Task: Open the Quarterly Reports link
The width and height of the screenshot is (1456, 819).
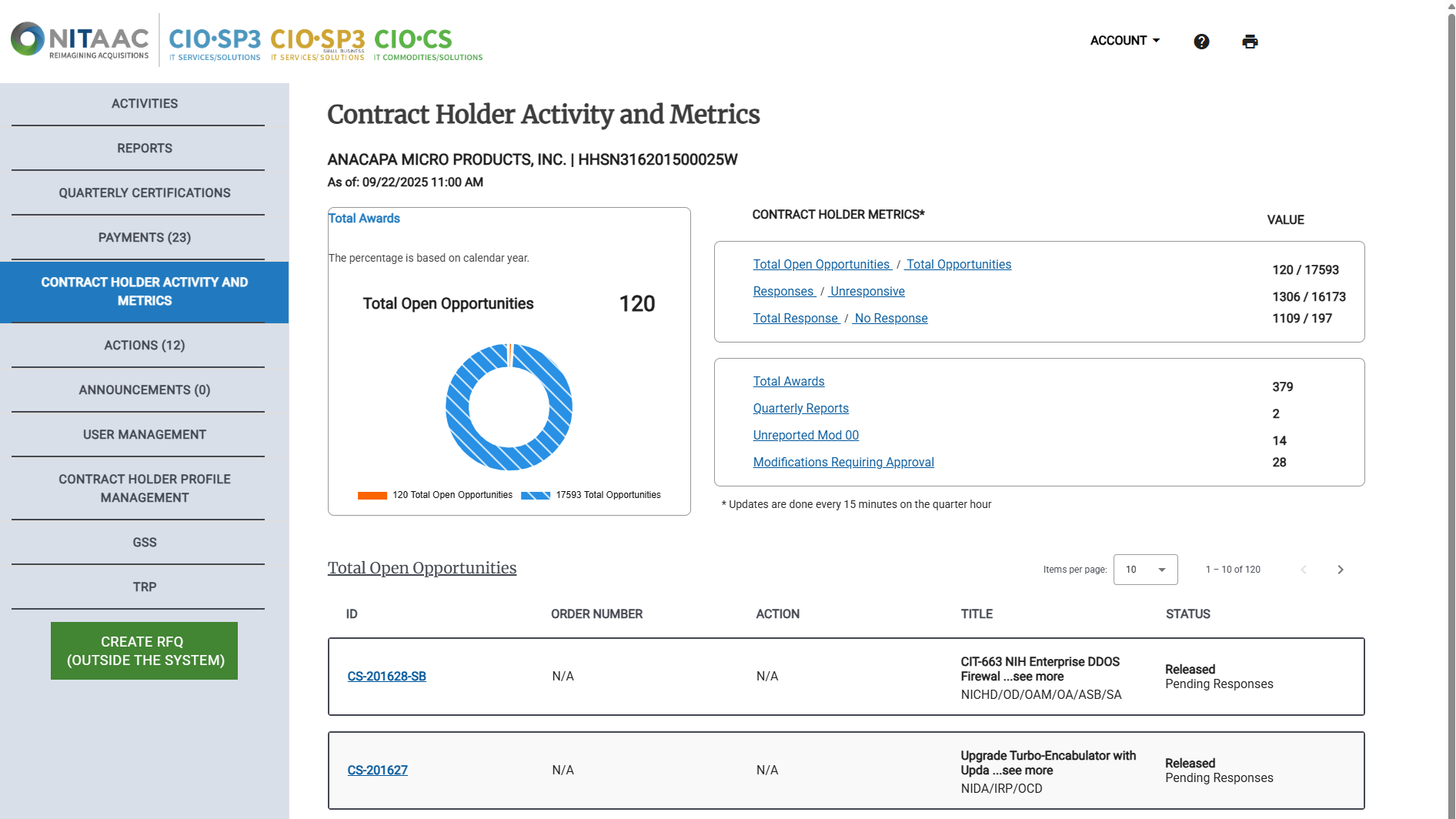Action: (800, 408)
